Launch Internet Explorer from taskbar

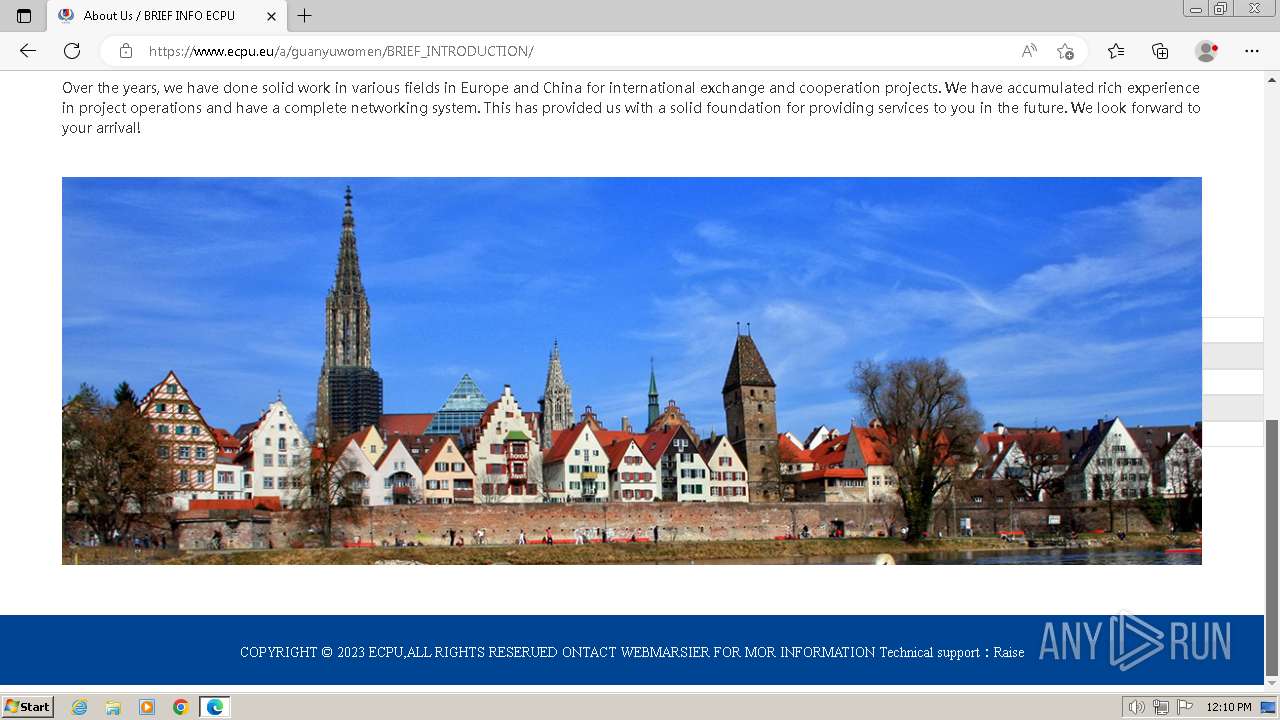[x=80, y=707]
